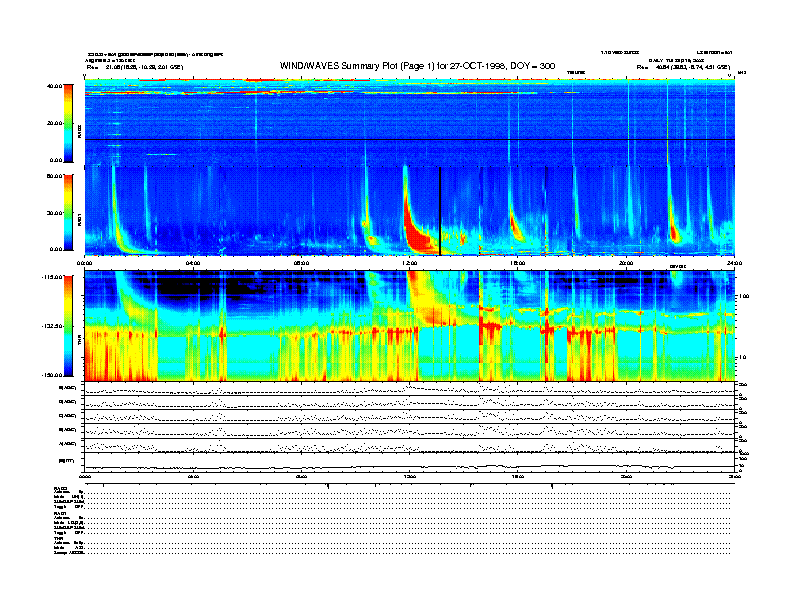Image resolution: width=792 pixels, height=612 pixels.
Task: Click the TNR vertical axis label
Action: point(79,341)
